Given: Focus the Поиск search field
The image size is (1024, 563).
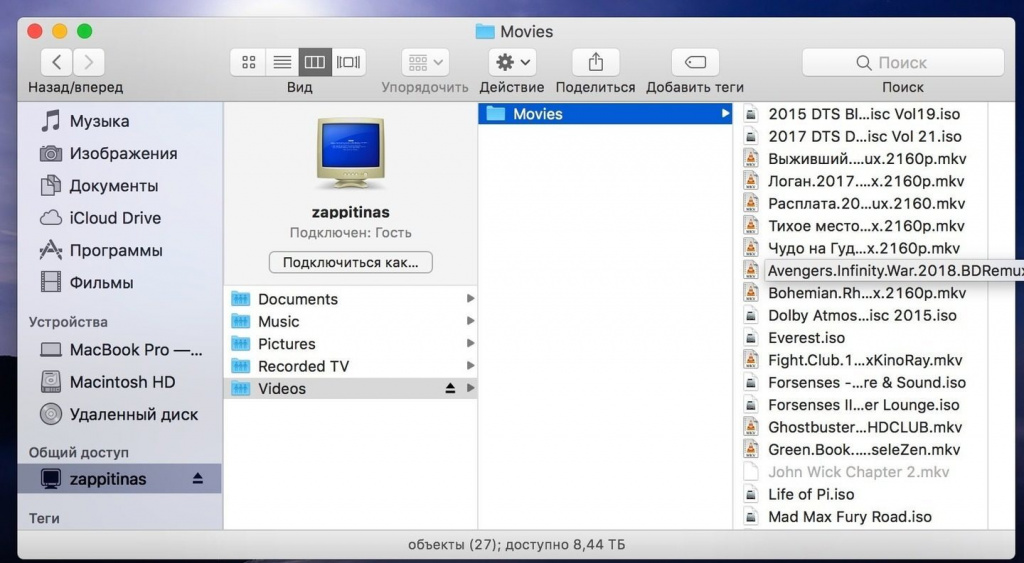Looking at the screenshot, I should tap(903, 63).
